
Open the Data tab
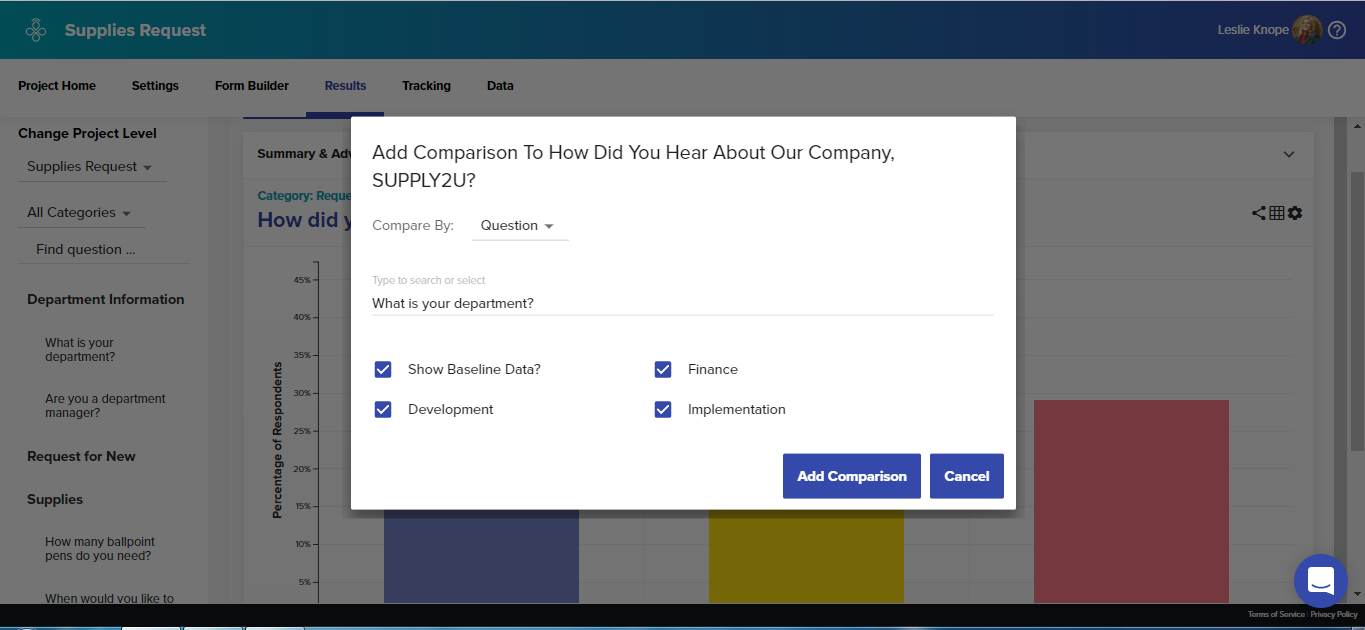(500, 86)
